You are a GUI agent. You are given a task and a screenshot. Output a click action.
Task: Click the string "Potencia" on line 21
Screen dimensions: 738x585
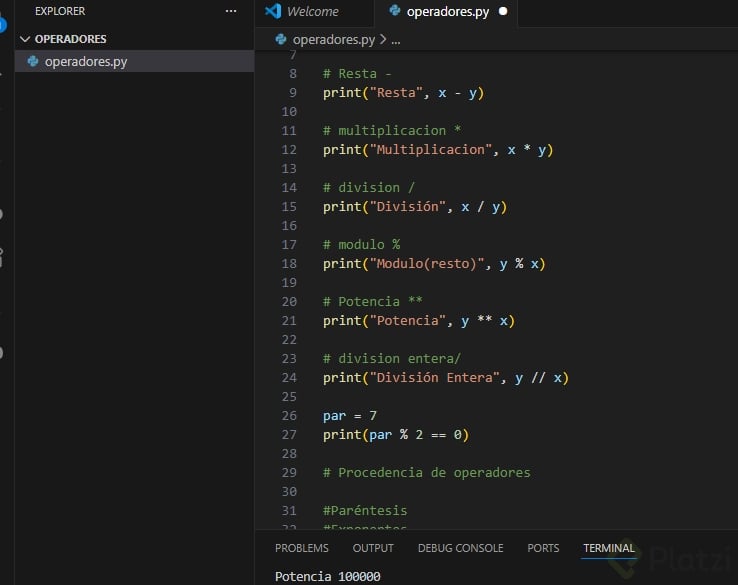pyautogui.click(x=408, y=321)
